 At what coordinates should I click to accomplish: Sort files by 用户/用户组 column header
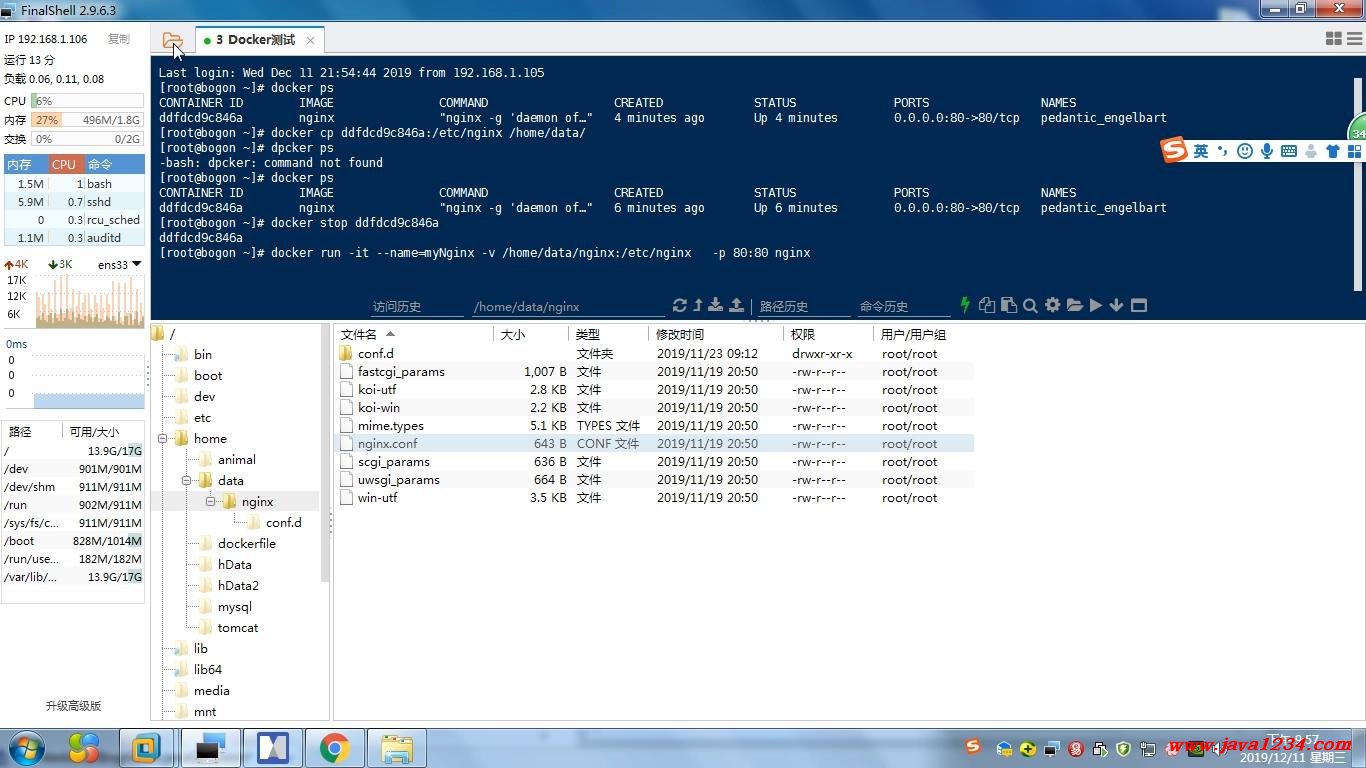click(922, 334)
